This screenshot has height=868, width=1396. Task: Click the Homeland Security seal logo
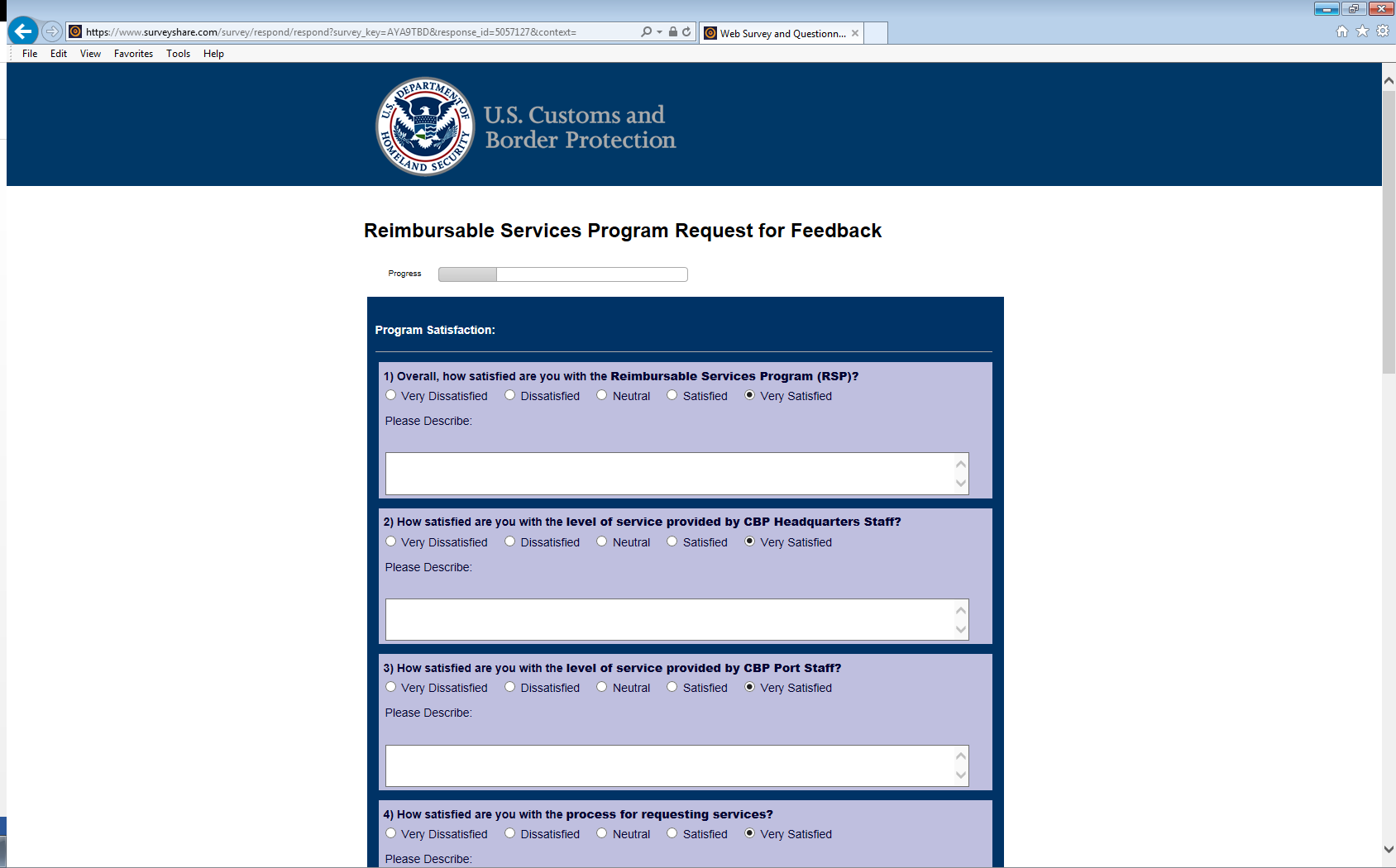point(425,126)
